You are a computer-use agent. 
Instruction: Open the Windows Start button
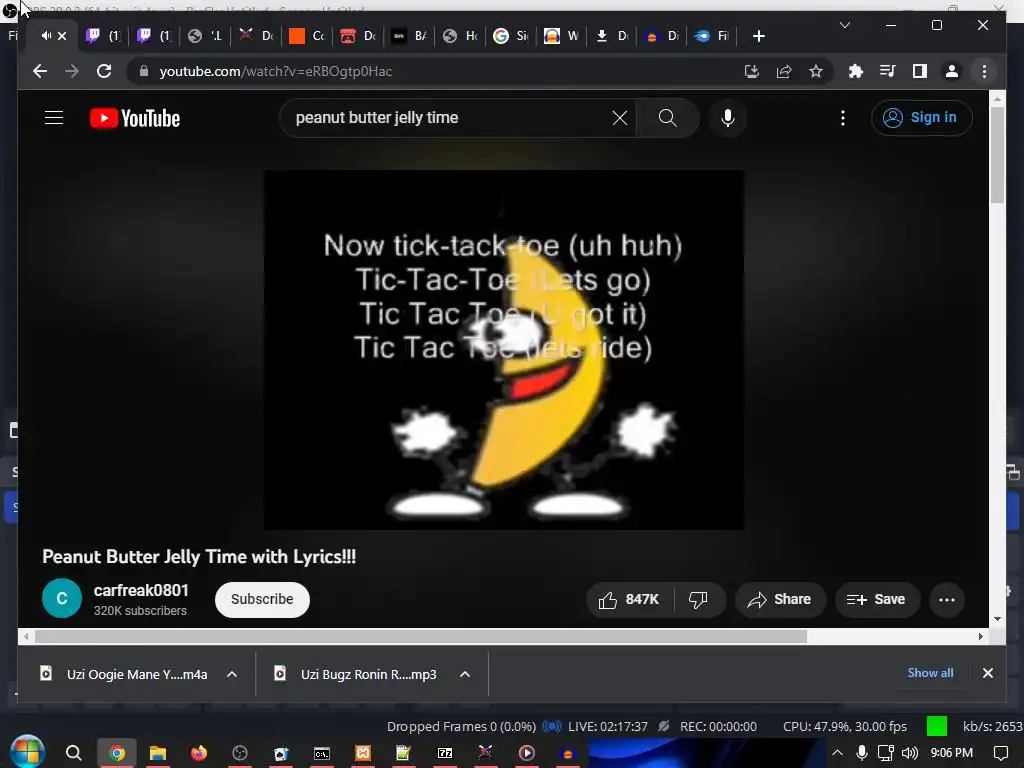pyautogui.click(x=27, y=752)
